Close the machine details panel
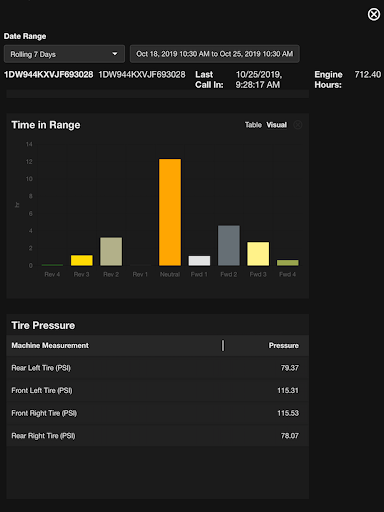The image size is (384, 512). [374, 14]
